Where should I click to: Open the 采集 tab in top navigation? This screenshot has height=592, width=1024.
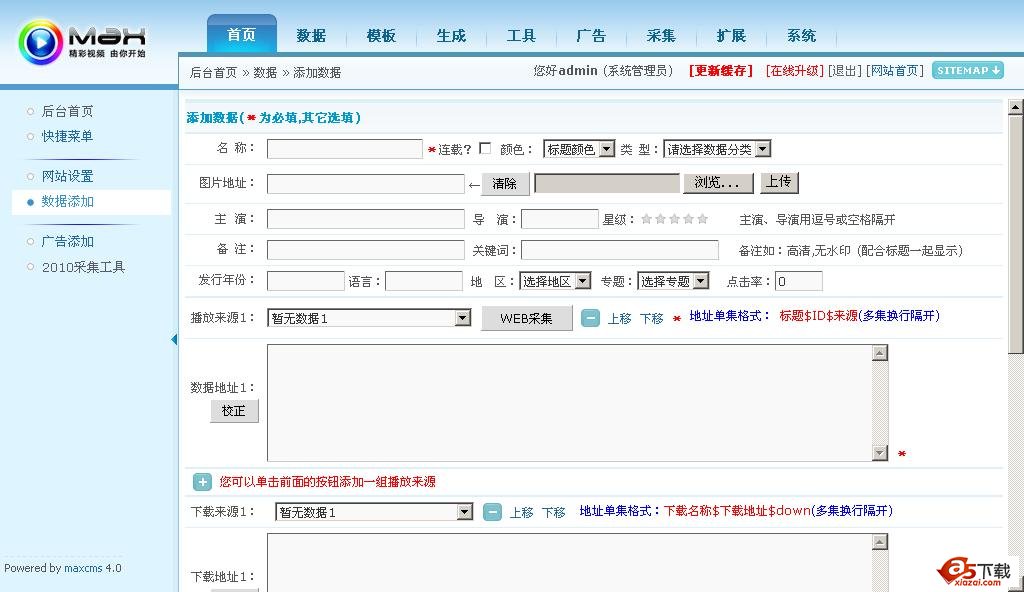(661, 36)
